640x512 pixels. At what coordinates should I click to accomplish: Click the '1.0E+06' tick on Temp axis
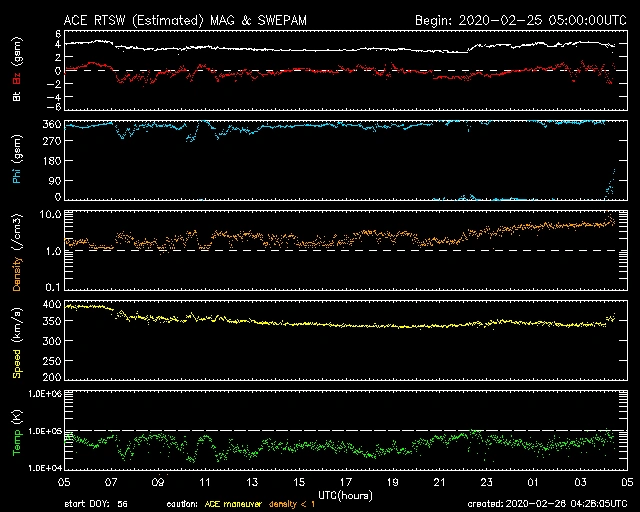click(45, 394)
